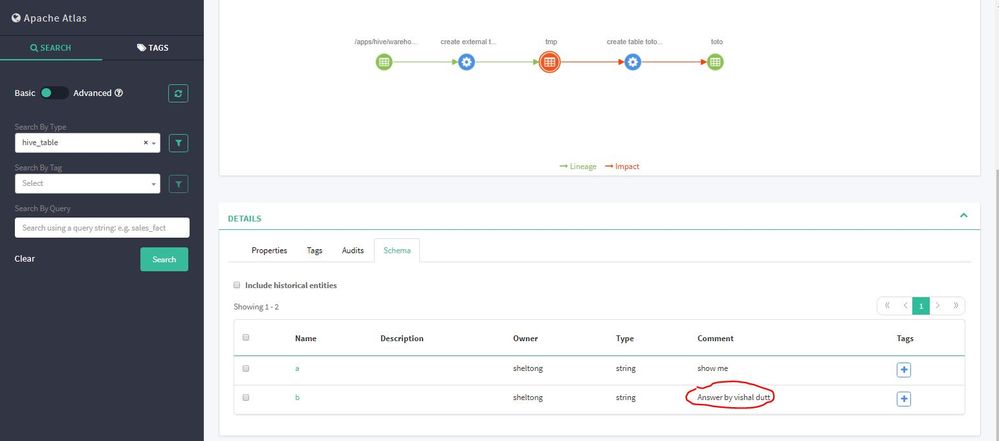Click the Advanced search help icon
Image resolution: width=999 pixels, height=441 pixels.
tap(119, 93)
